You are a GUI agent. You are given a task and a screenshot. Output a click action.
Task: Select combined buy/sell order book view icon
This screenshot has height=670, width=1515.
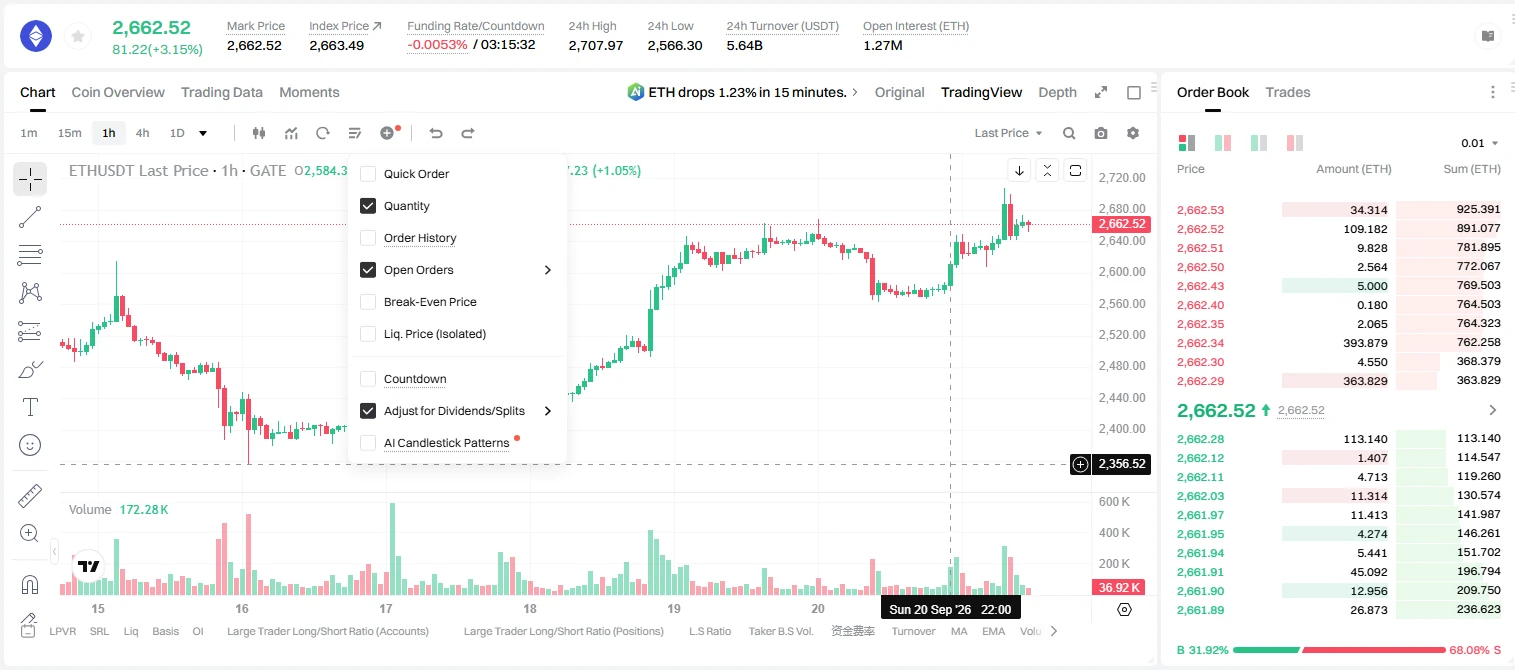click(1187, 143)
